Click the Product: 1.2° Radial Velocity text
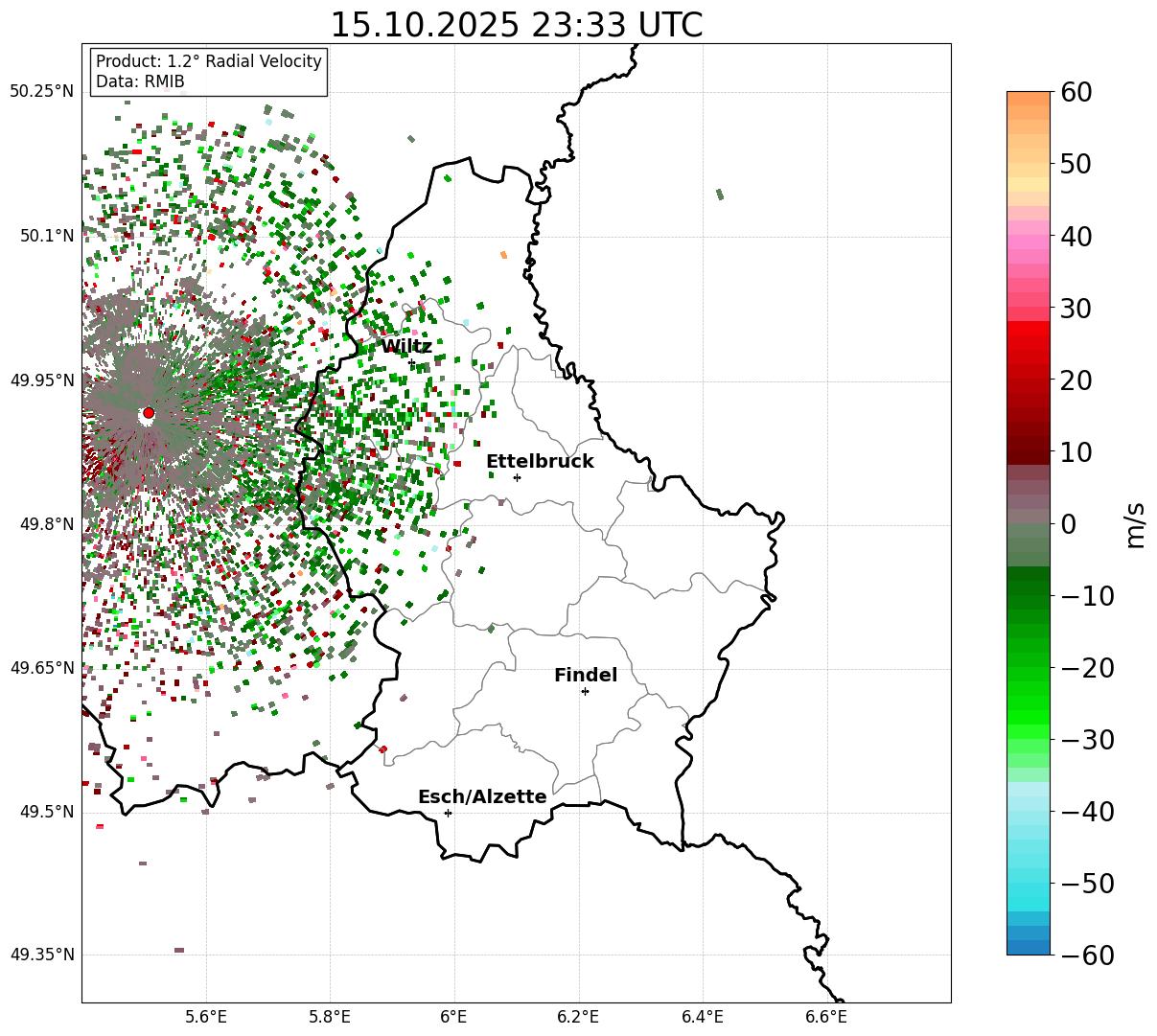 [x=209, y=61]
